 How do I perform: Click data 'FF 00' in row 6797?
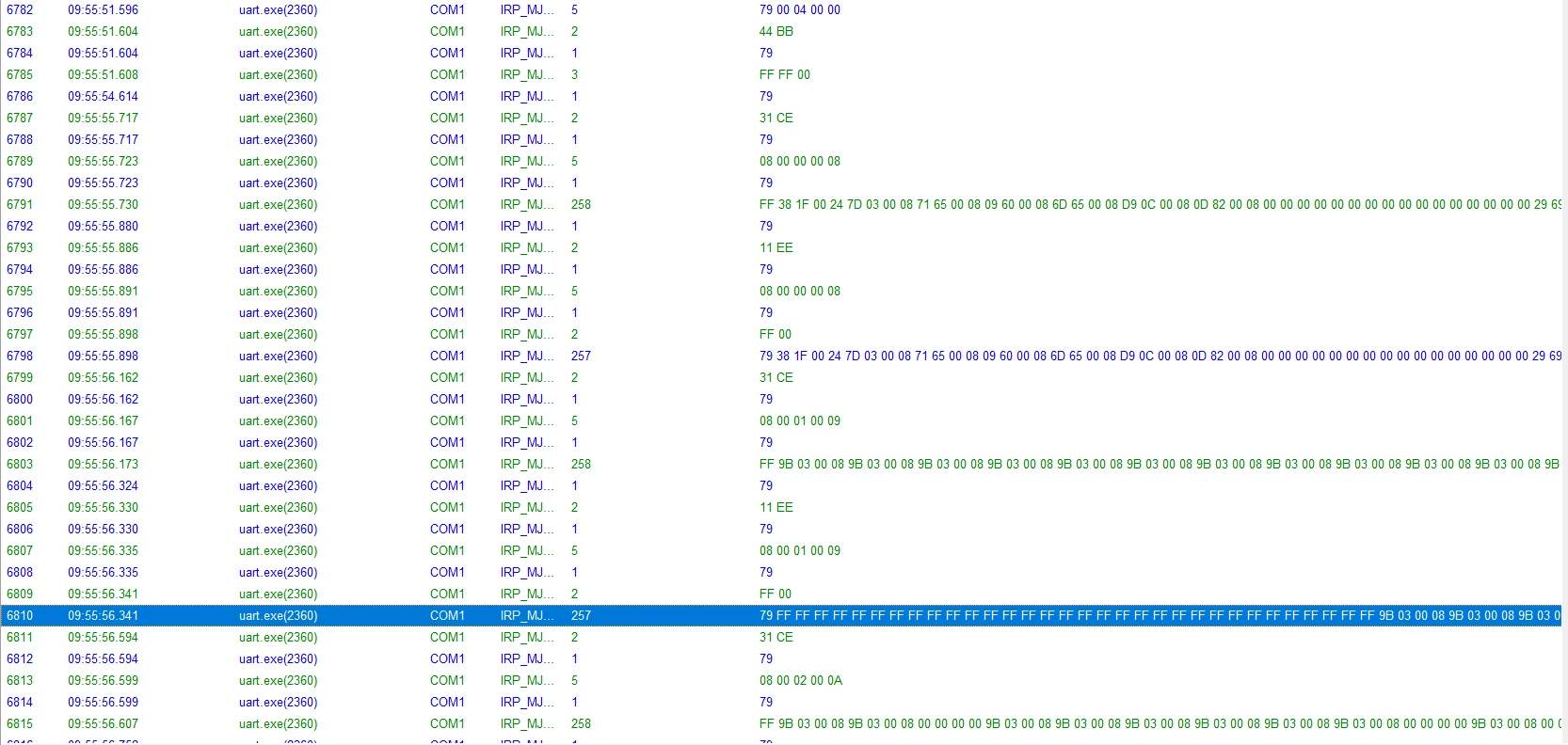pos(776,335)
